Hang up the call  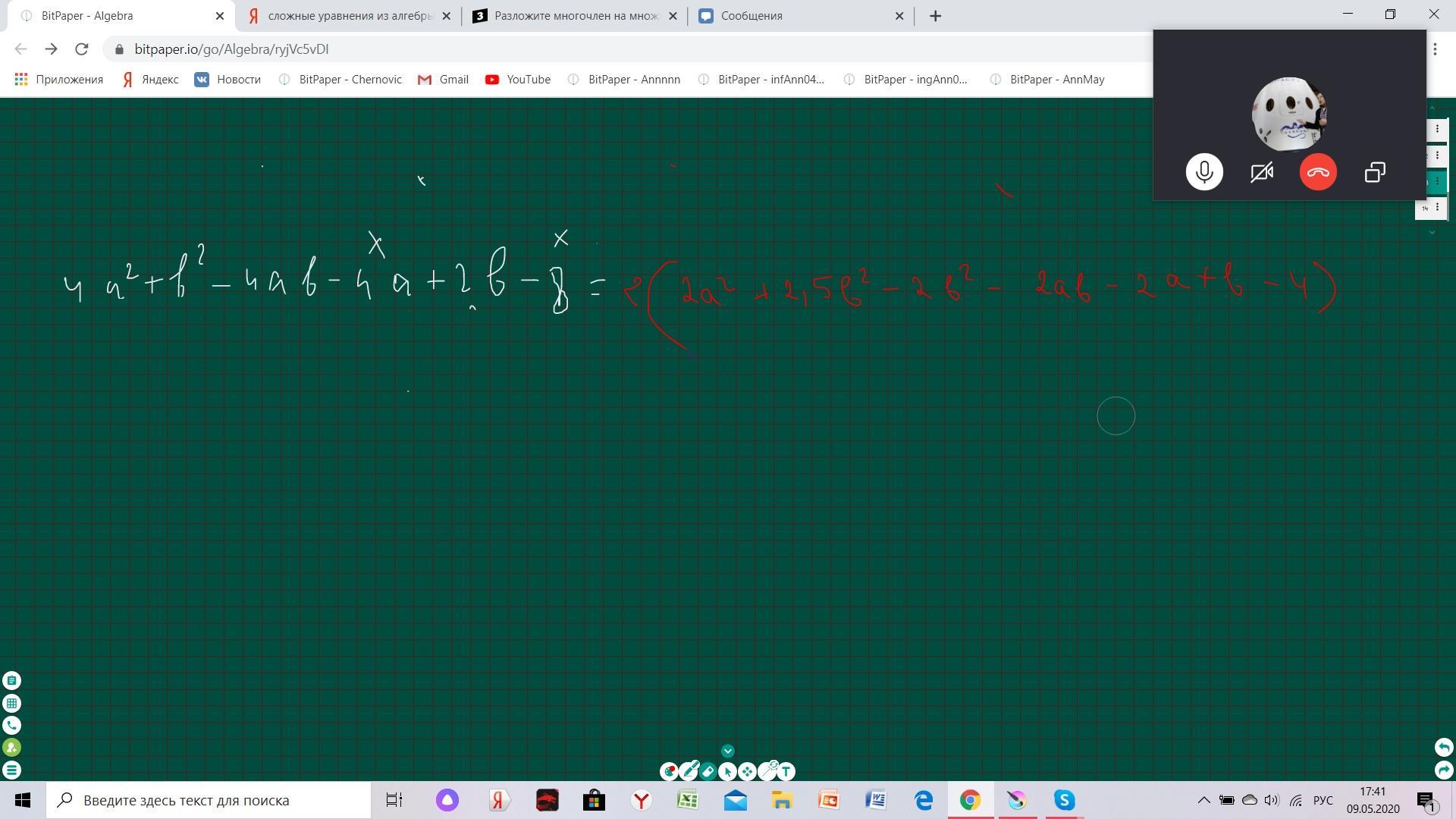(1318, 172)
